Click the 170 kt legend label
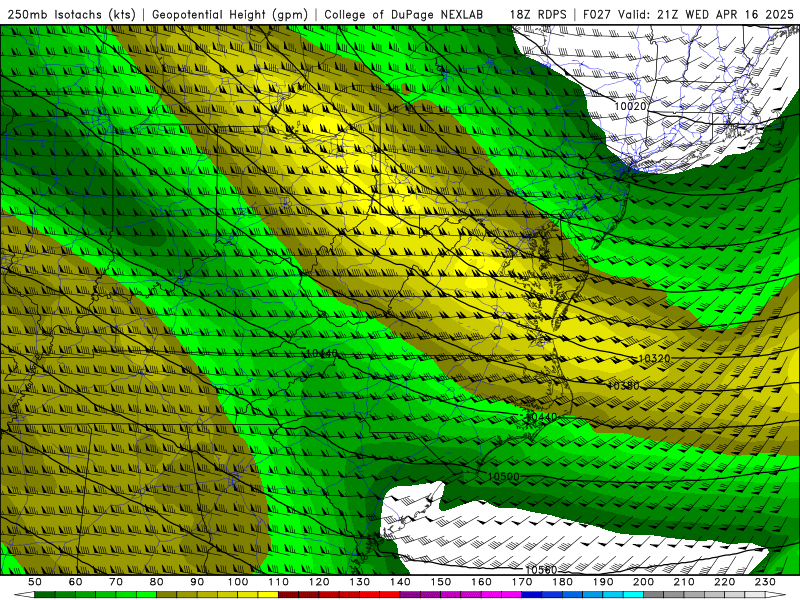The width and height of the screenshot is (800, 600). 521,582
